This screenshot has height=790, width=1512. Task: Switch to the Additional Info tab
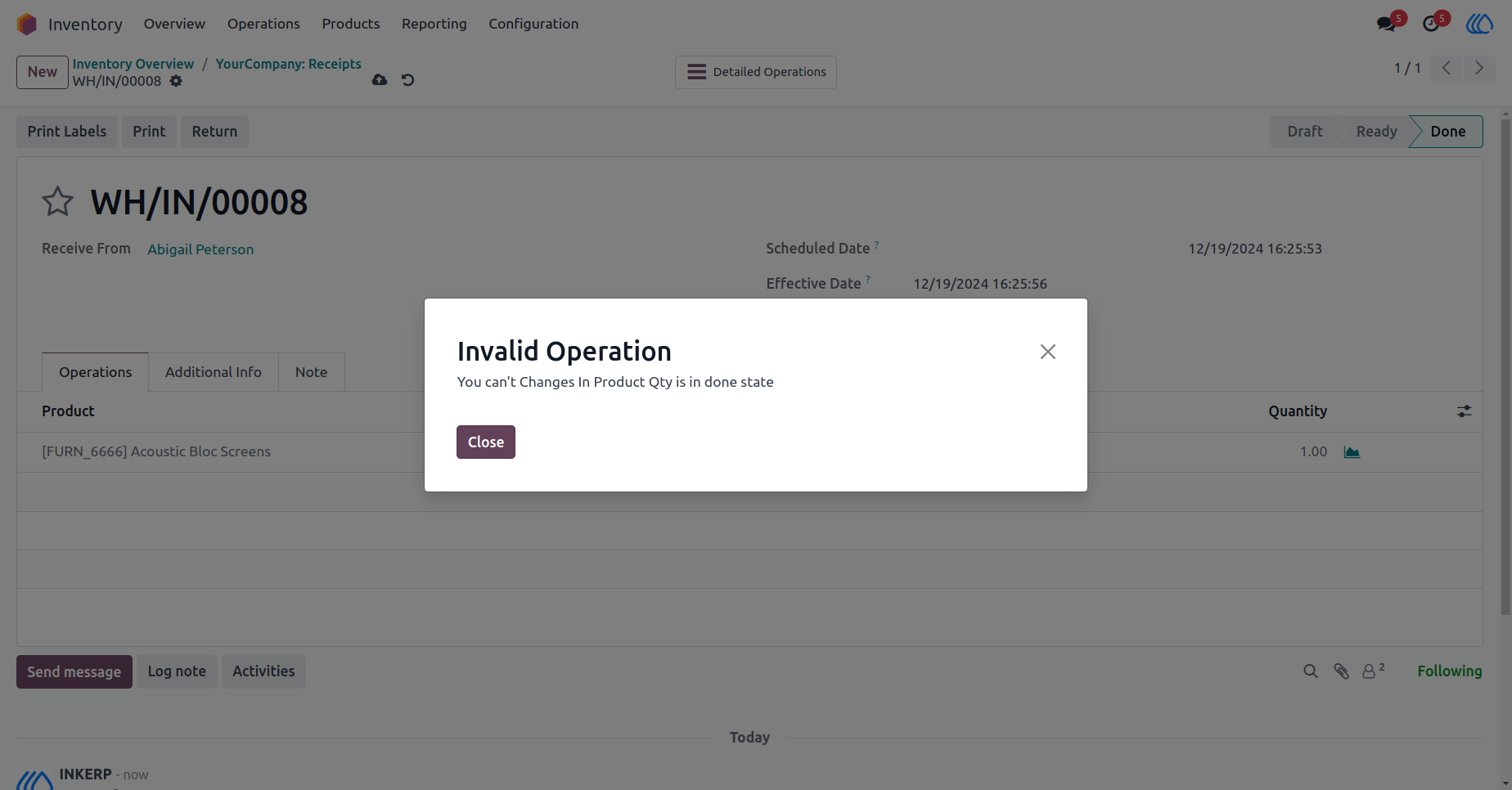pyautogui.click(x=214, y=372)
